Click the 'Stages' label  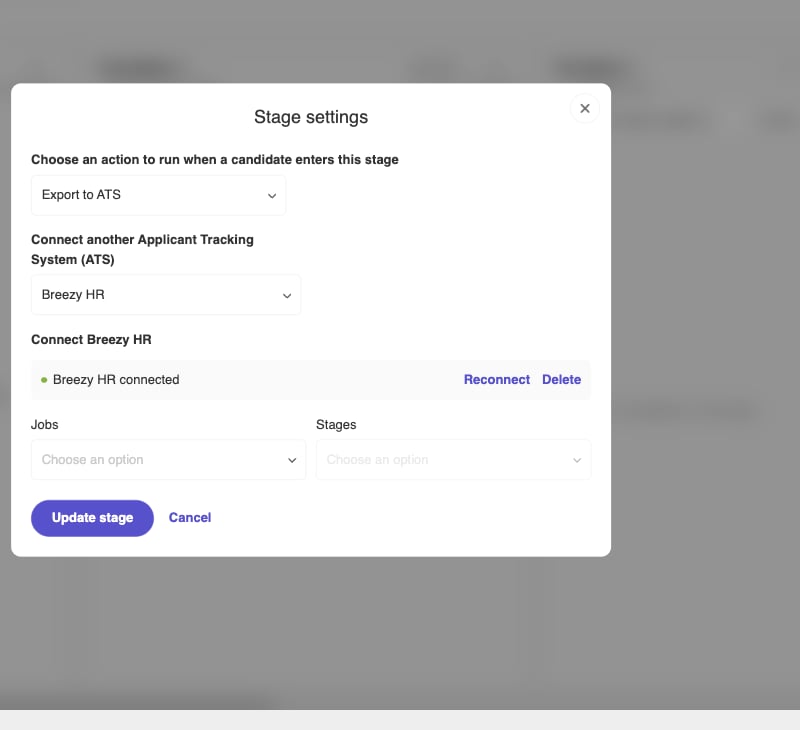pos(336,424)
